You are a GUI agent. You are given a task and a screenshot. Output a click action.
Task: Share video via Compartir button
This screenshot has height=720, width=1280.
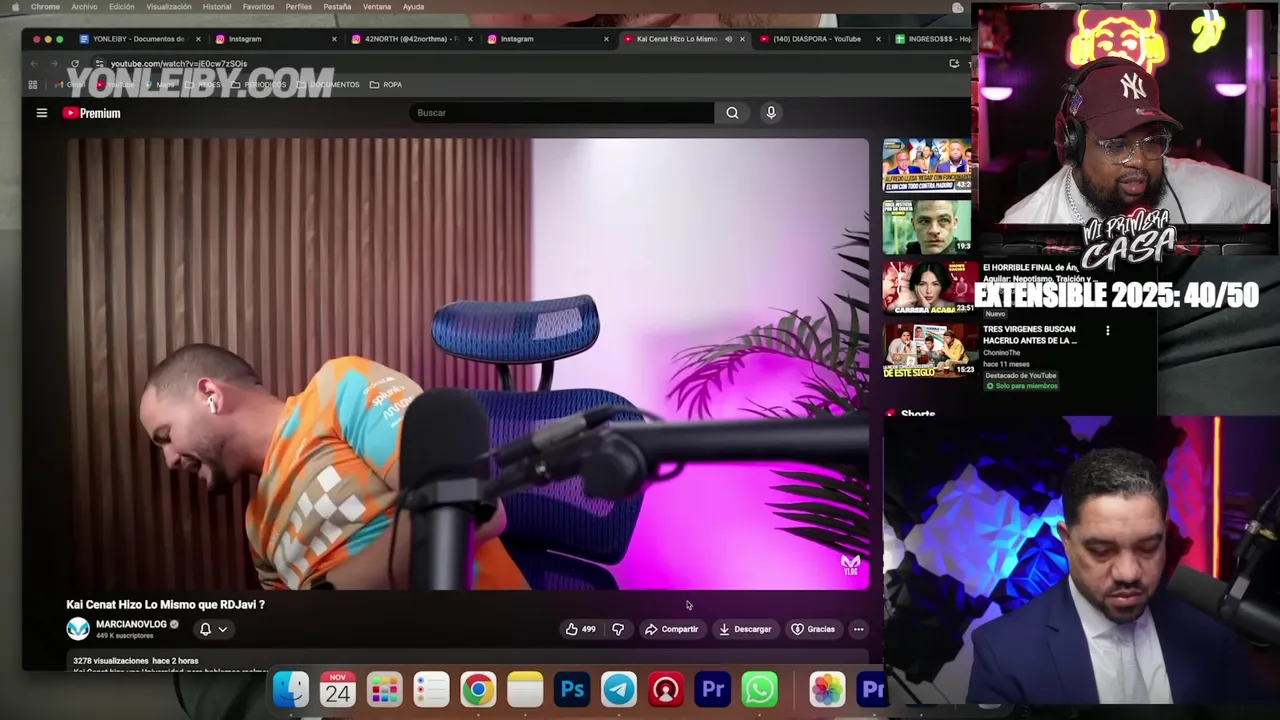click(671, 629)
